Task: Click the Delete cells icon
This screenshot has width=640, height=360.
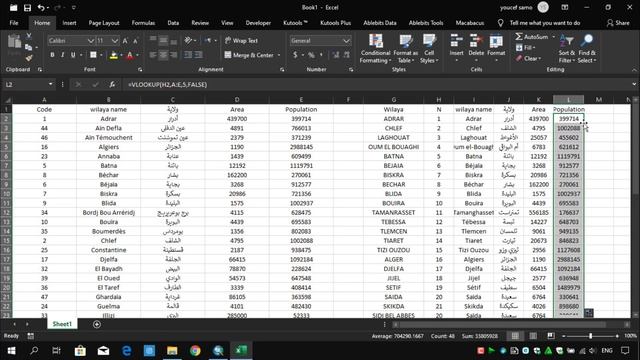Action: click(x=476, y=42)
